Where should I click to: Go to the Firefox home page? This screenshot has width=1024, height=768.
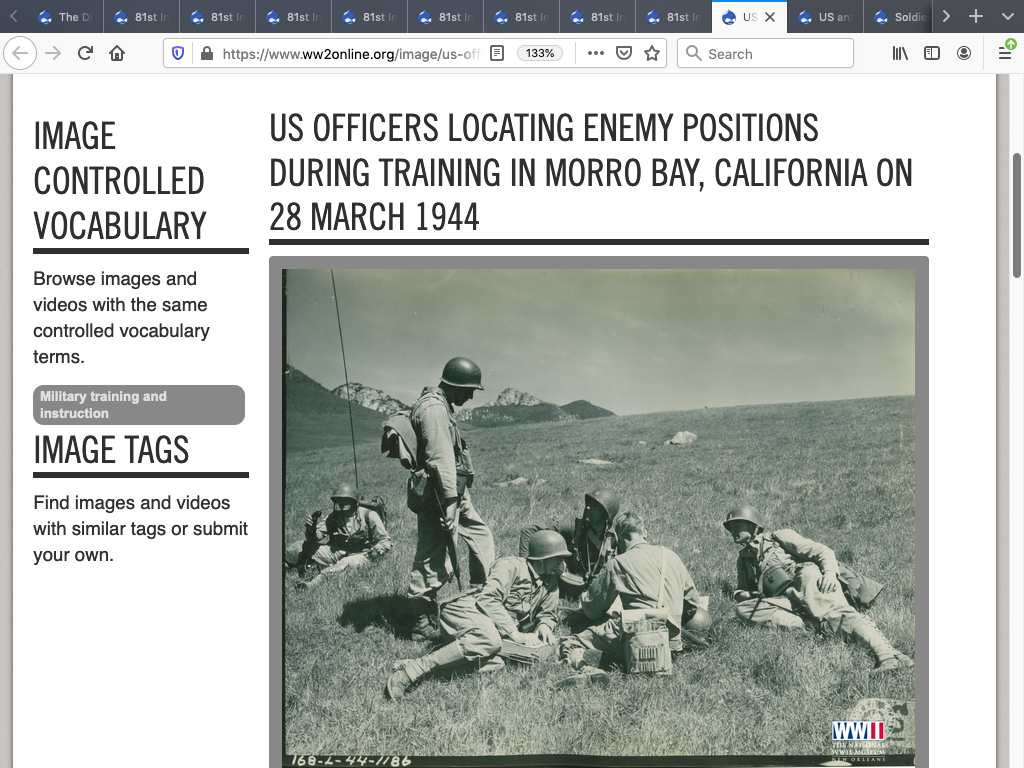(117, 54)
